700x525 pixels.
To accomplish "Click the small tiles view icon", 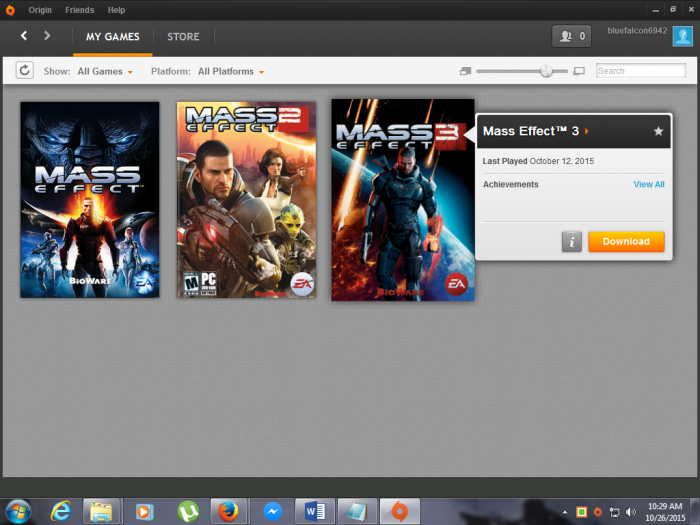I will tap(465, 71).
